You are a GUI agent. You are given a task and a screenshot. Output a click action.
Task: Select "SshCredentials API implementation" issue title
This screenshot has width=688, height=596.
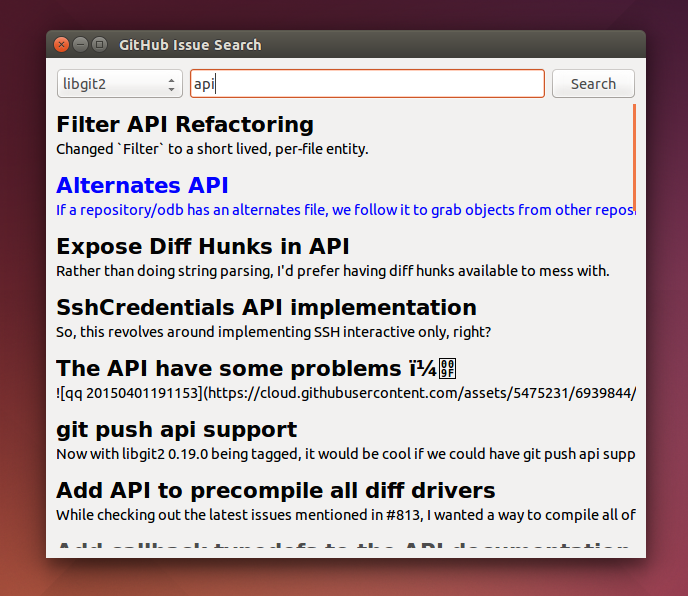266,307
